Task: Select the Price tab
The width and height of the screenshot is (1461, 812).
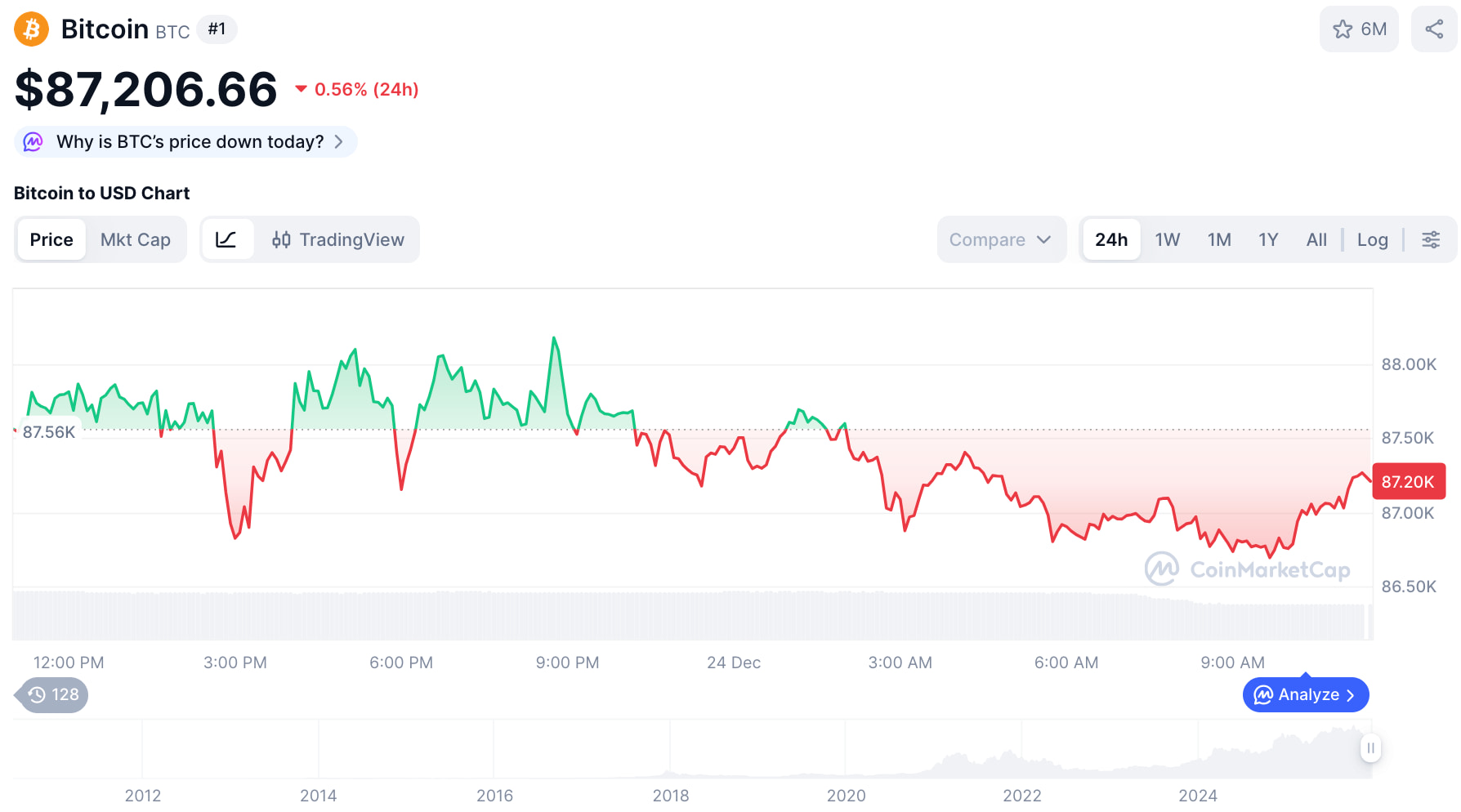Action: pos(51,239)
